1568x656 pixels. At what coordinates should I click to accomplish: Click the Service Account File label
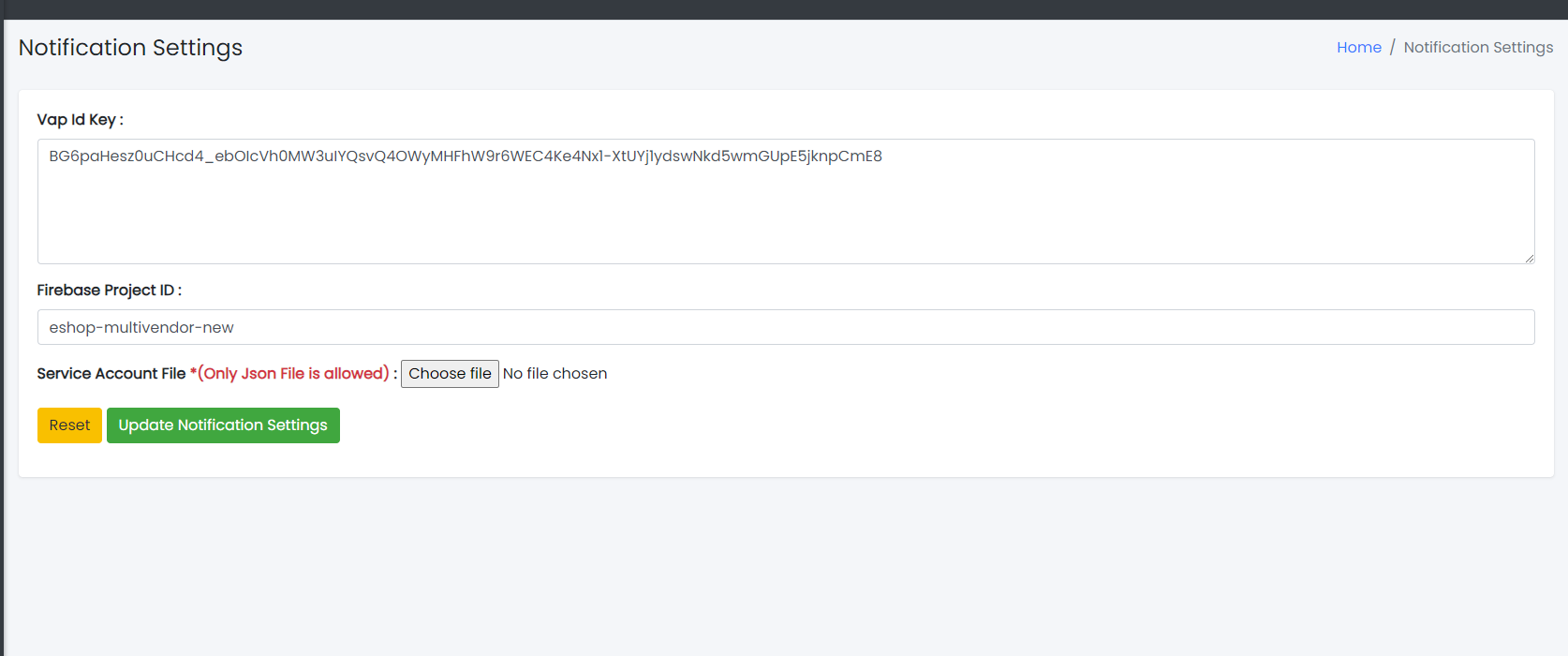click(x=111, y=374)
